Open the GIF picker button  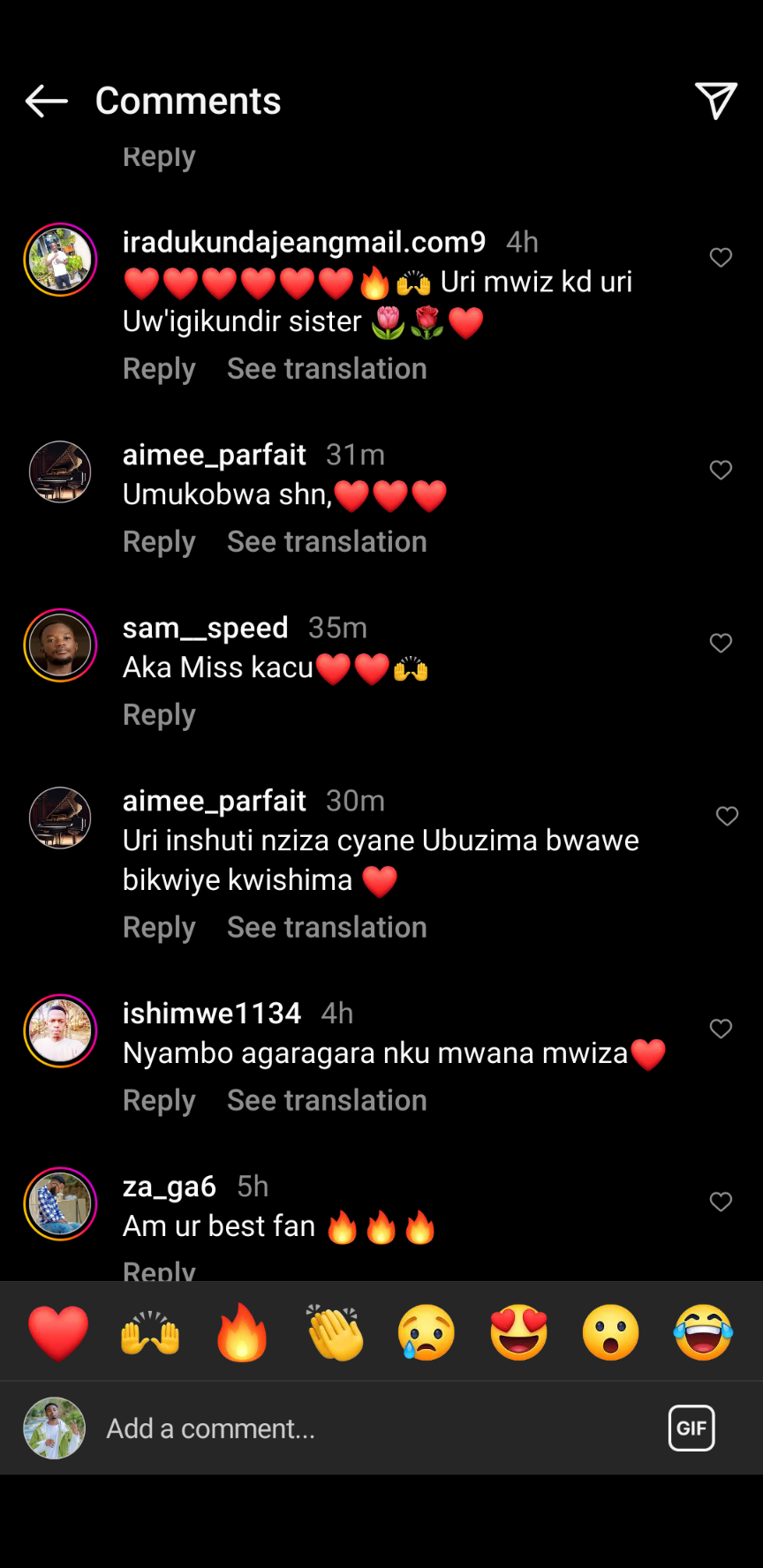click(691, 1428)
